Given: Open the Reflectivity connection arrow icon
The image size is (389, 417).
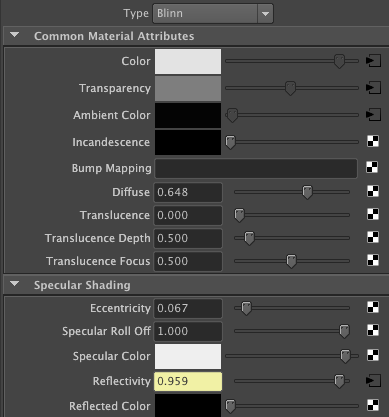Looking at the screenshot, I should [373, 381].
